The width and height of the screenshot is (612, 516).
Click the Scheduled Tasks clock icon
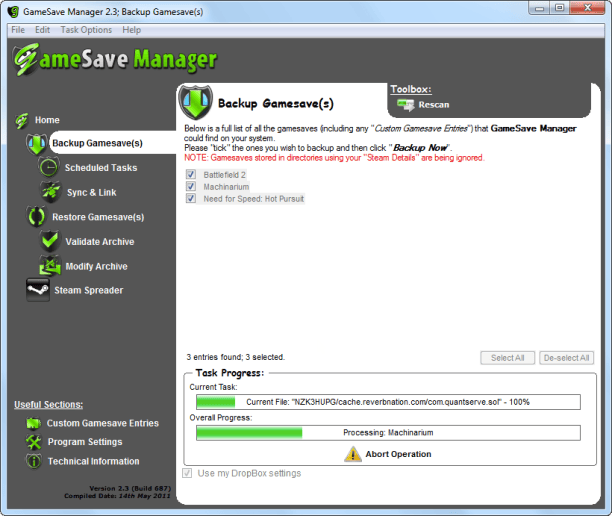click(48, 167)
